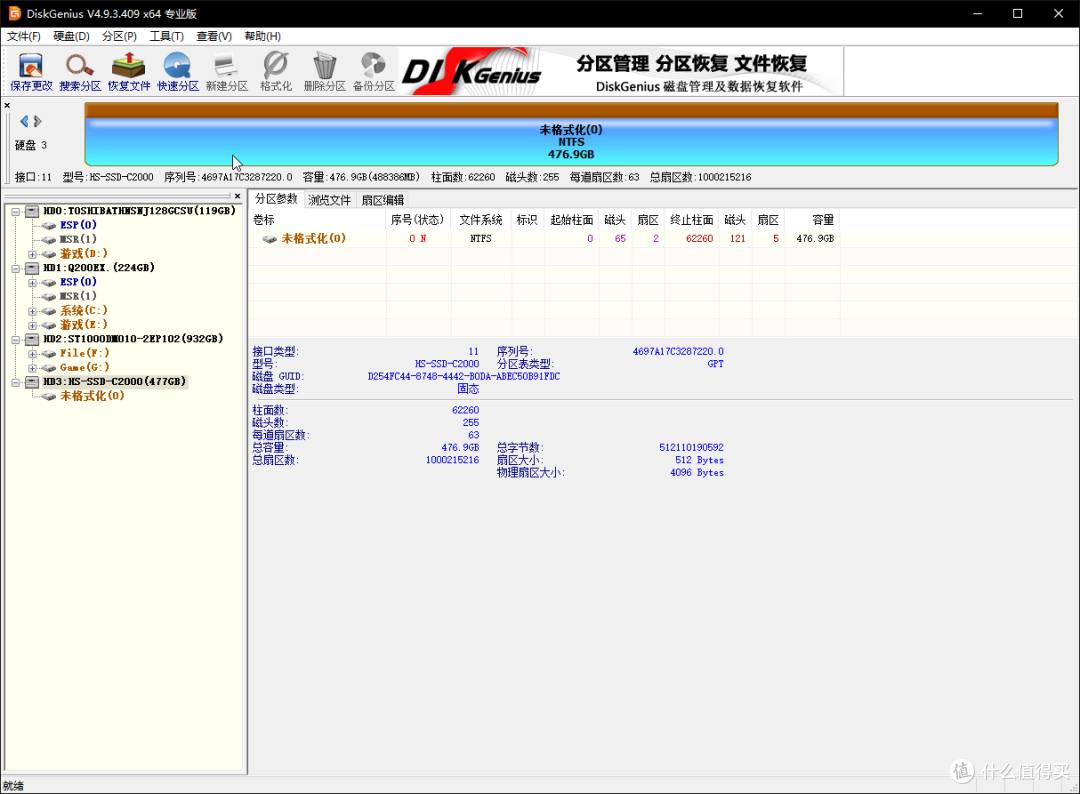Collapse the HD0 TOSHIBA disk node

tap(15, 211)
